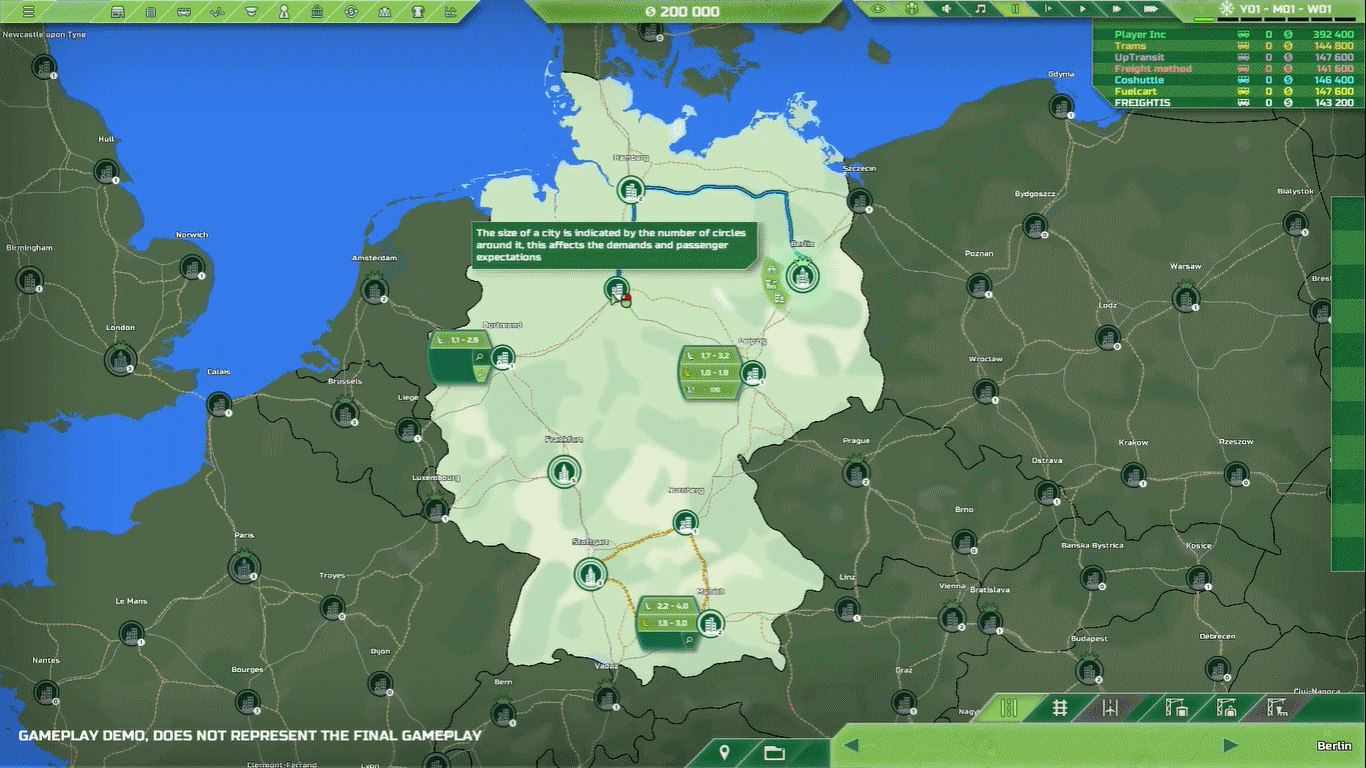Image resolution: width=1366 pixels, height=768 pixels.
Task: Click the money exchange cycle icon
Action: (x=351, y=11)
